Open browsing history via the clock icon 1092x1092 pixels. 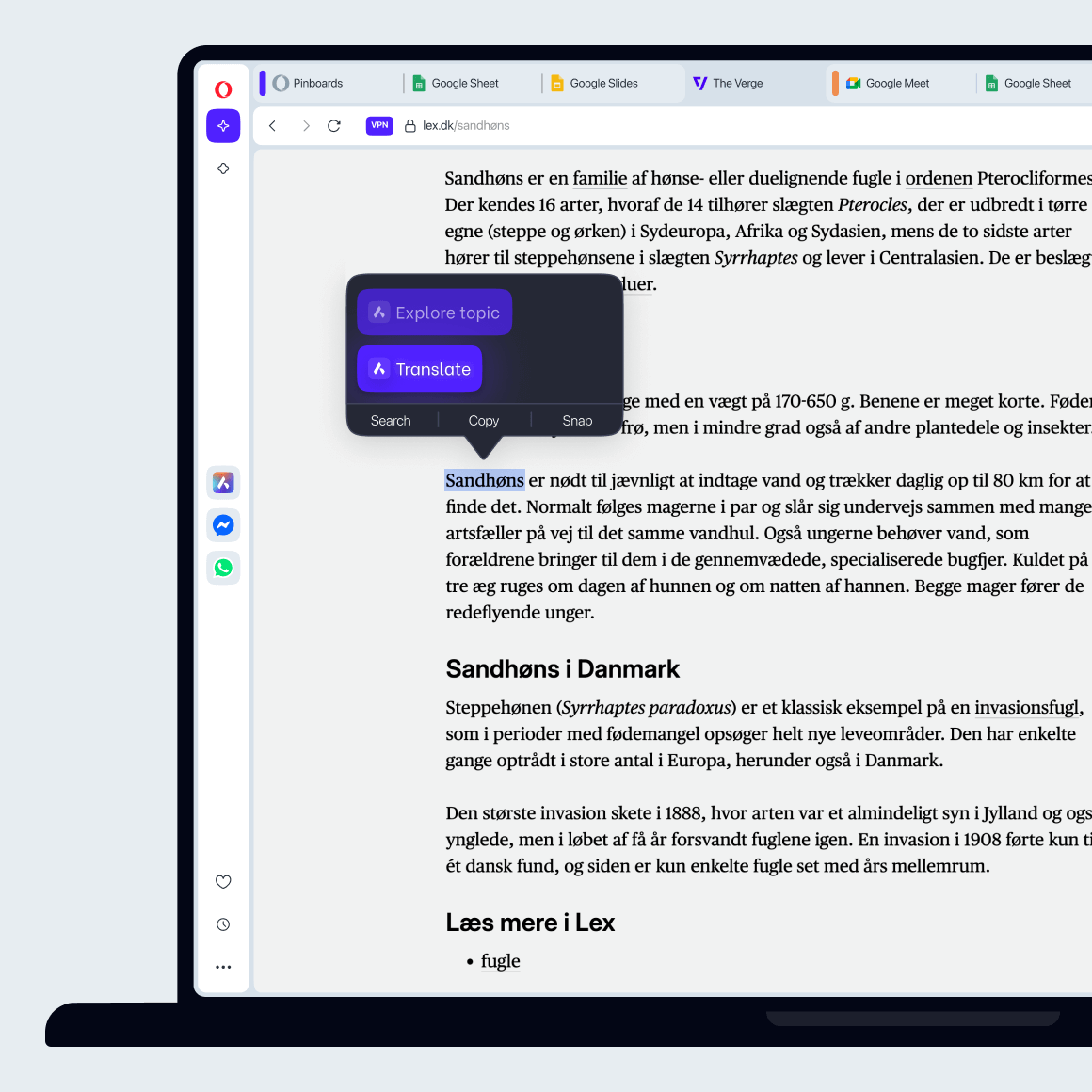coord(223,923)
